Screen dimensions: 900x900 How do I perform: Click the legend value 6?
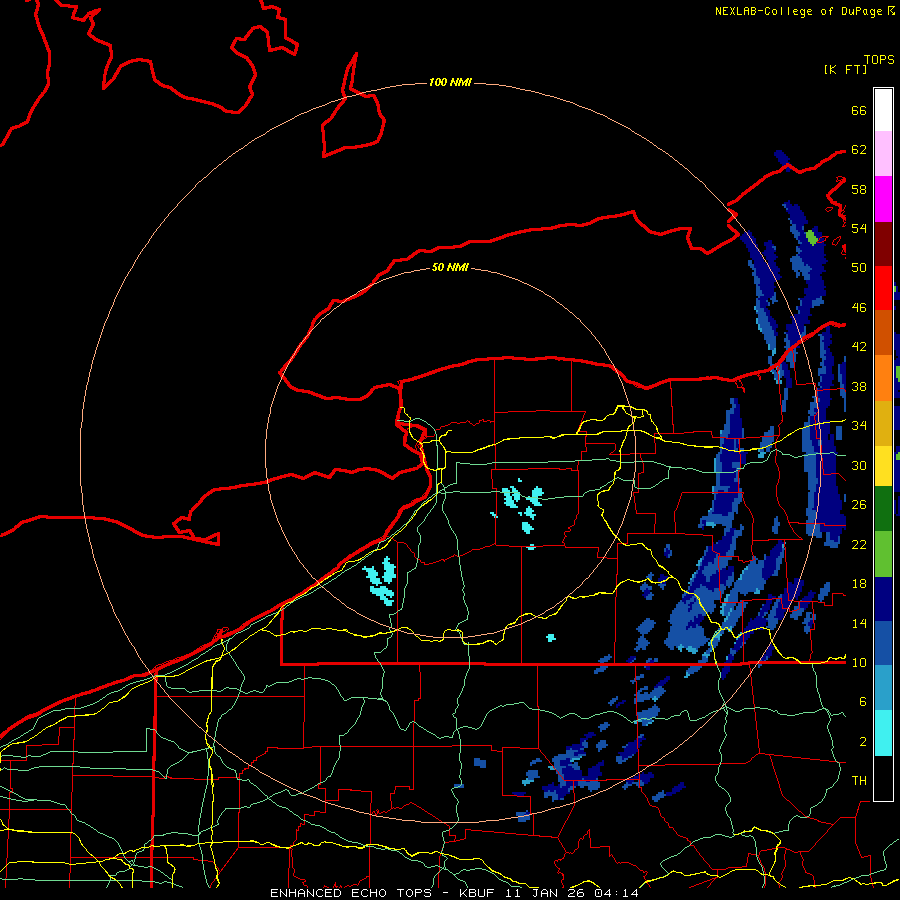(862, 701)
